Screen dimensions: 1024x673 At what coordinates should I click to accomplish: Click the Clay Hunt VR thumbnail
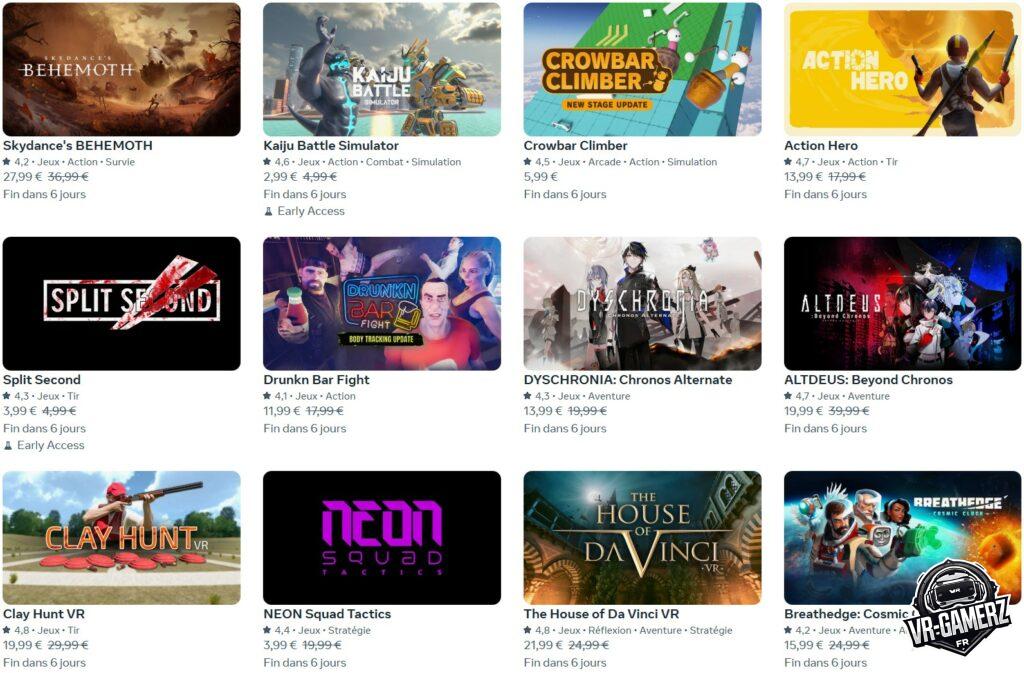tap(121, 538)
